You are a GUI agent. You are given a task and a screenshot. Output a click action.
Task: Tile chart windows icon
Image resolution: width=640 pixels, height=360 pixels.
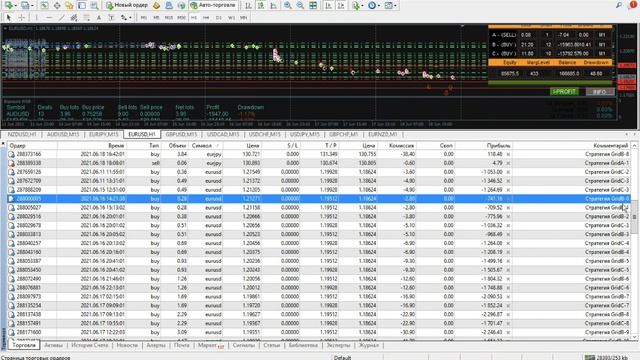click(x=313, y=5)
